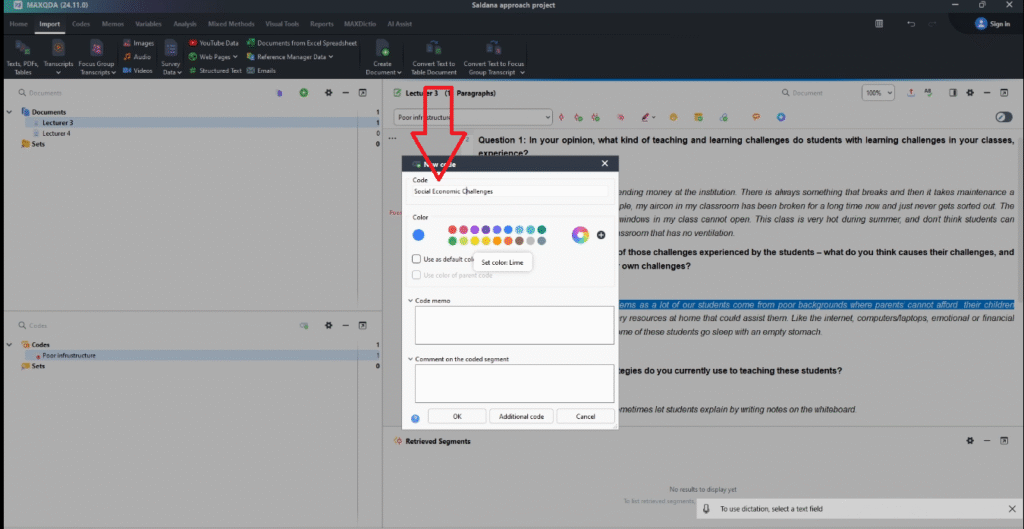Image resolution: width=1024 pixels, height=529 pixels.
Task: Click the help icon in New code dialog
Action: pyautogui.click(x=415, y=417)
